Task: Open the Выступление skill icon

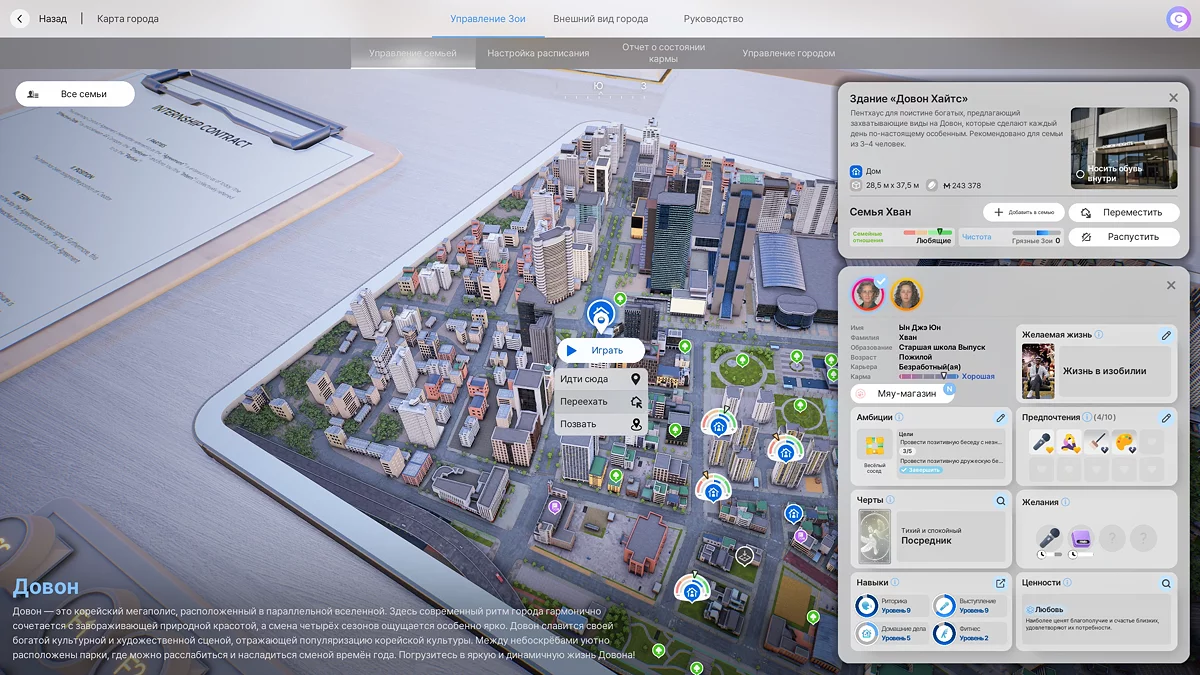Action: pyautogui.click(x=944, y=605)
